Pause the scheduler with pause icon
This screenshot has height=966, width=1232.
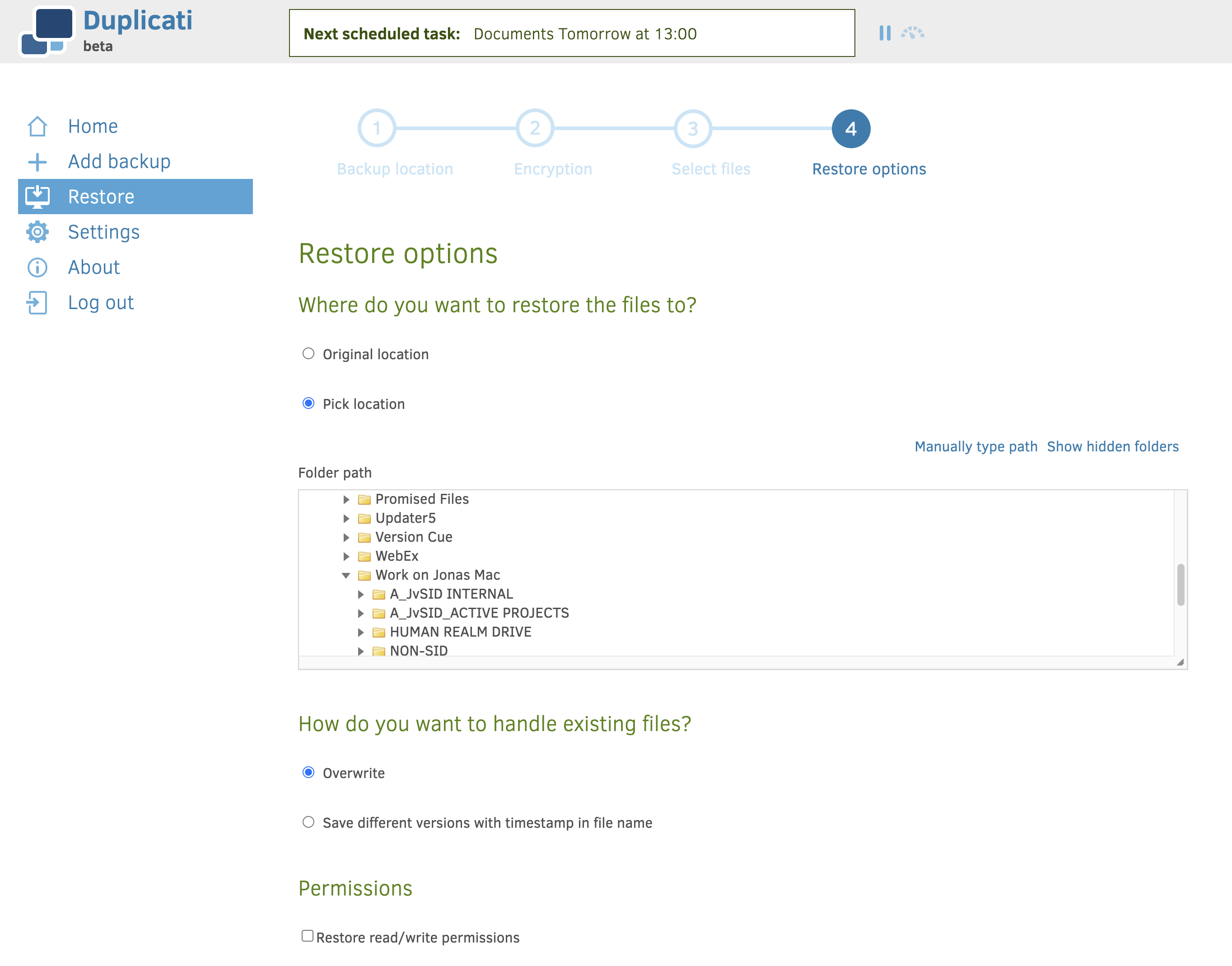tap(885, 33)
